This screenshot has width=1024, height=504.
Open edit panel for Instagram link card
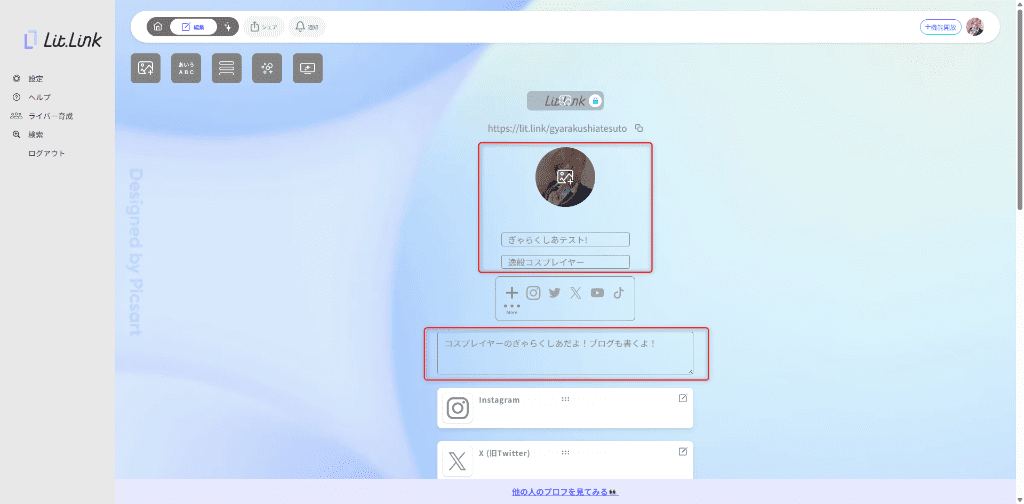tap(683, 398)
